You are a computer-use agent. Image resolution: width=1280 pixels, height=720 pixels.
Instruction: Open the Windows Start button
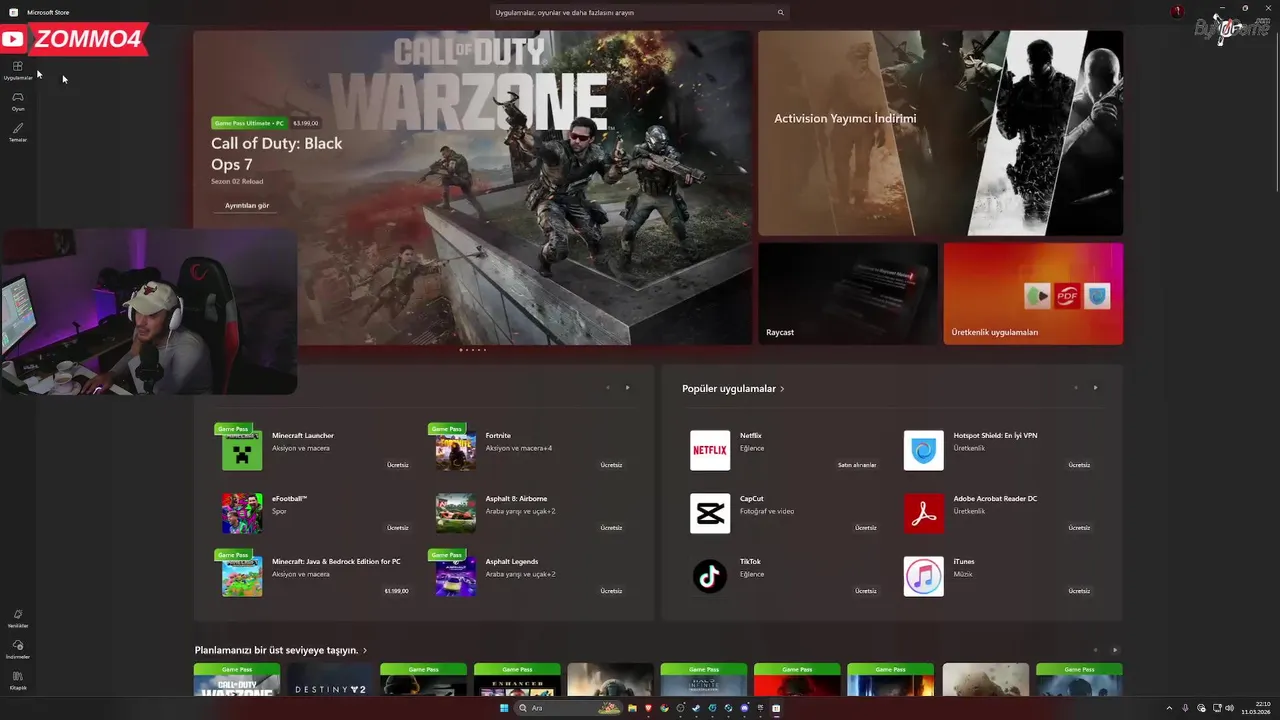[504, 708]
